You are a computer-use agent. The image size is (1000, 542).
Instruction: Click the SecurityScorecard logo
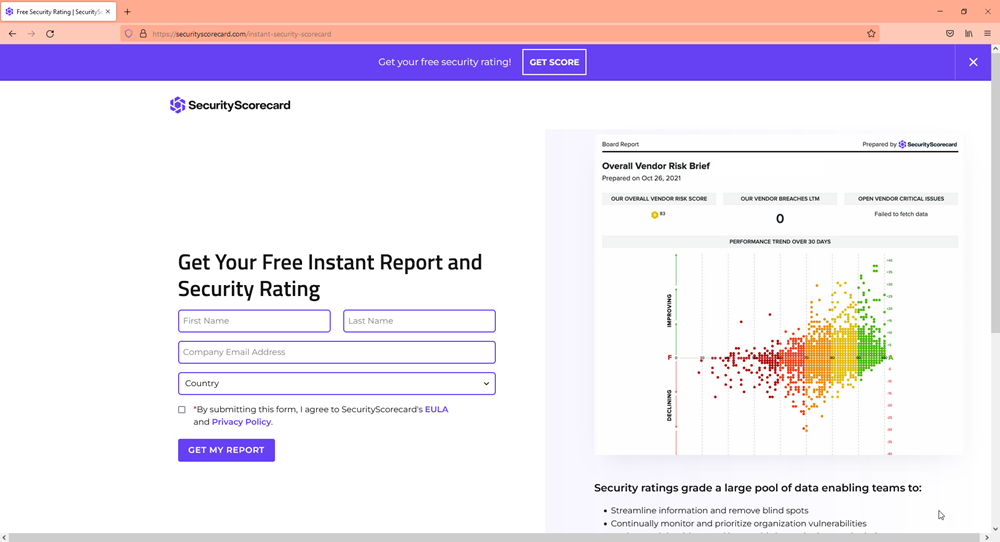coord(230,105)
